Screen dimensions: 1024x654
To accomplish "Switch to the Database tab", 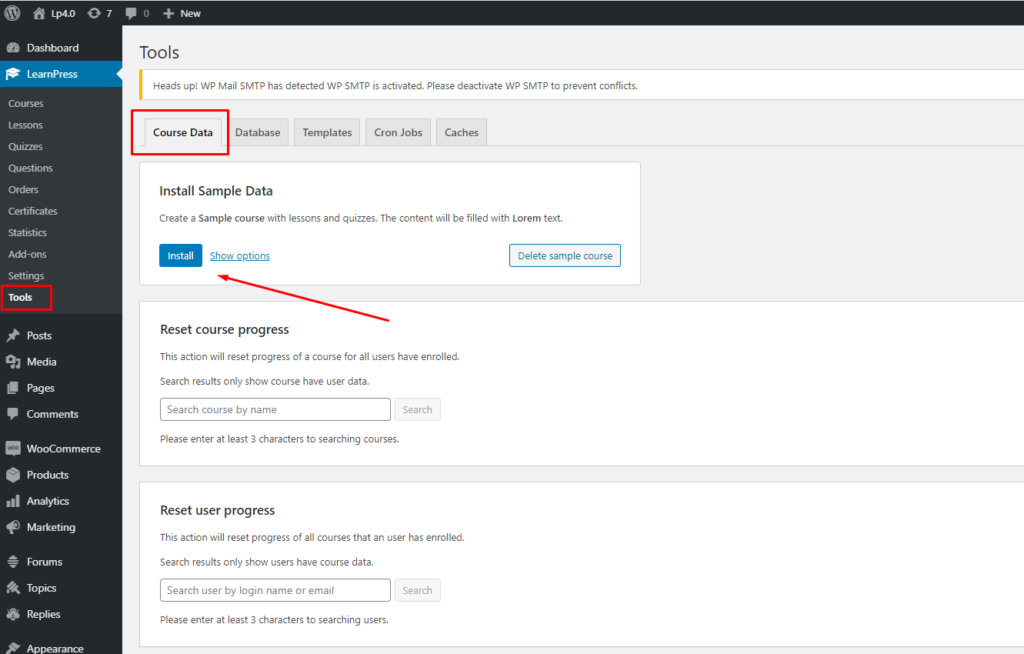I will (x=258, y=133).
